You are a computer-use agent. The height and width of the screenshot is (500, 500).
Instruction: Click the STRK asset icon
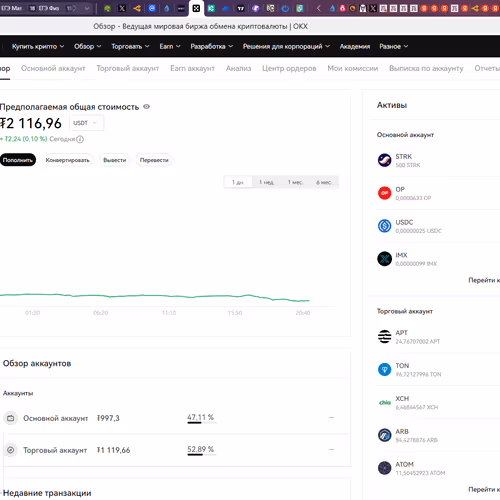pos(384,160)
